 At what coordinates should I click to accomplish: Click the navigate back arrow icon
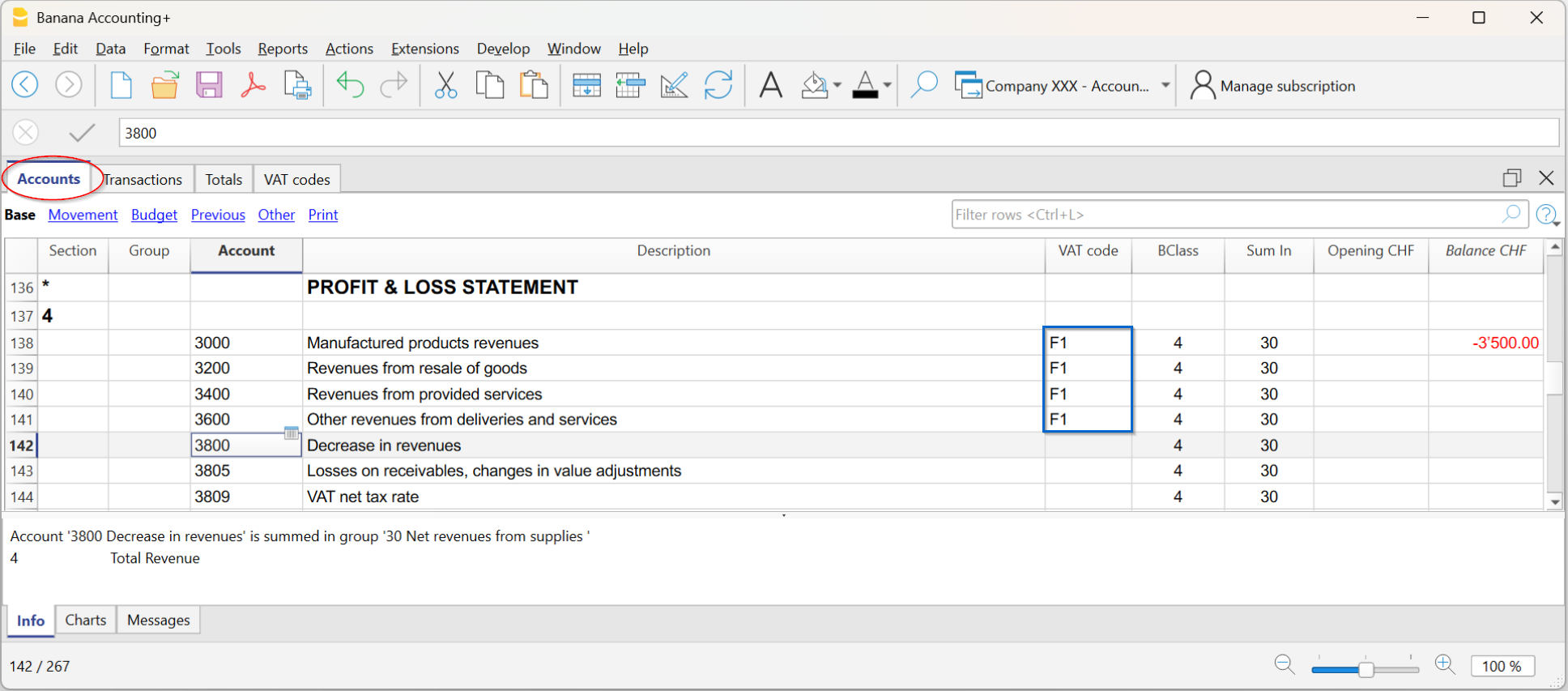pos(25,84)
